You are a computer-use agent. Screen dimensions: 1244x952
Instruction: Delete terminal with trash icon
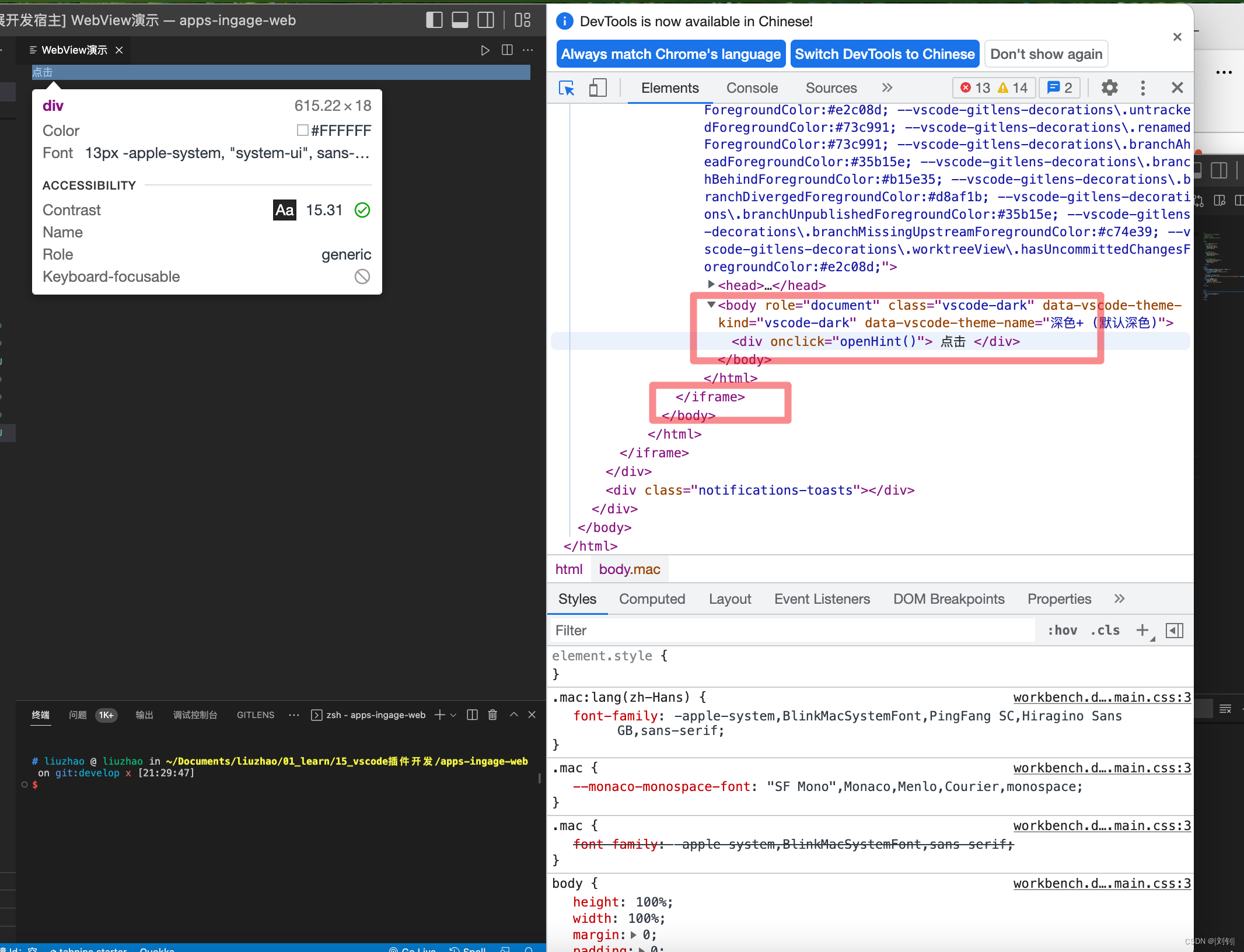coord(492,715)
